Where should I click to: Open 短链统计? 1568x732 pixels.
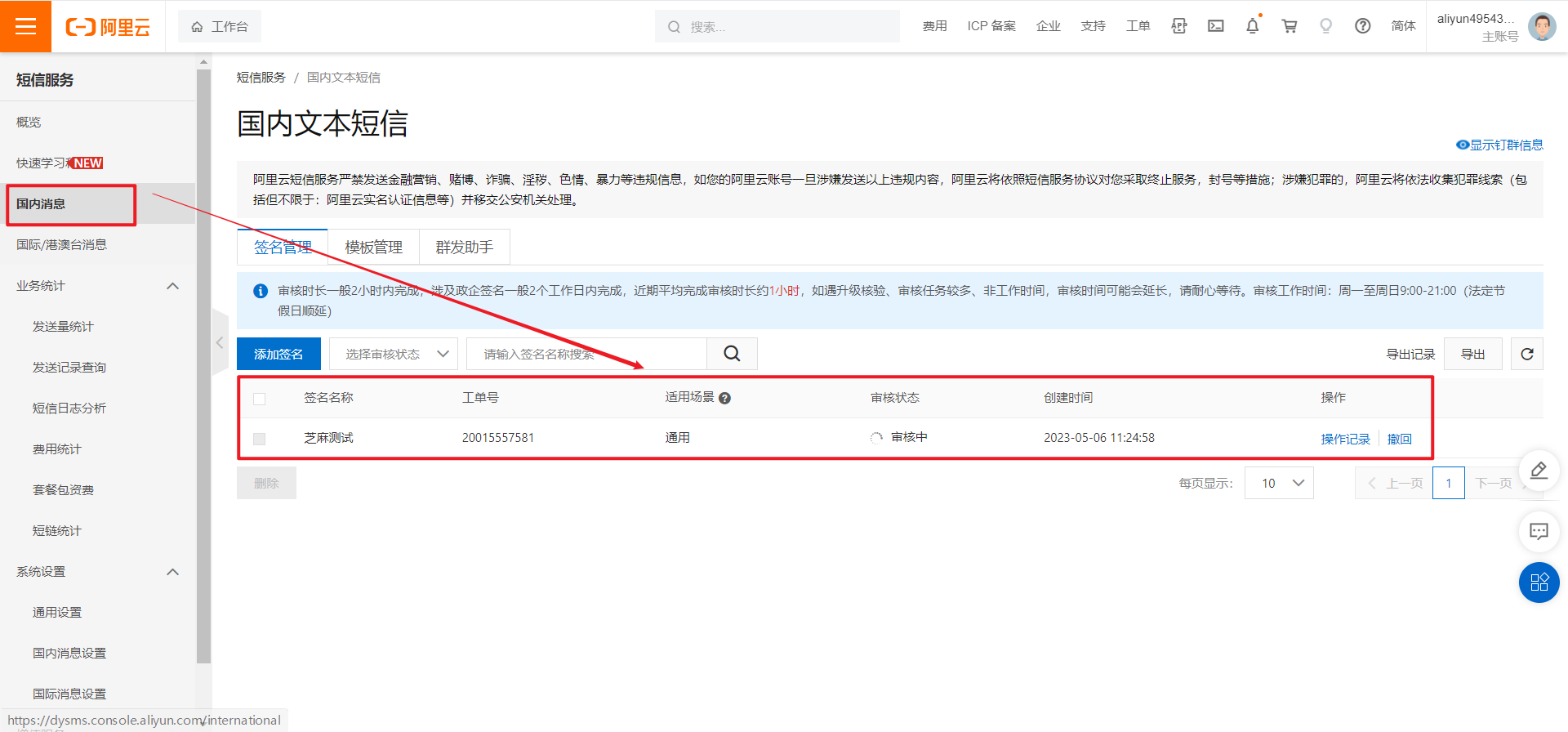(x=57, y=531)
